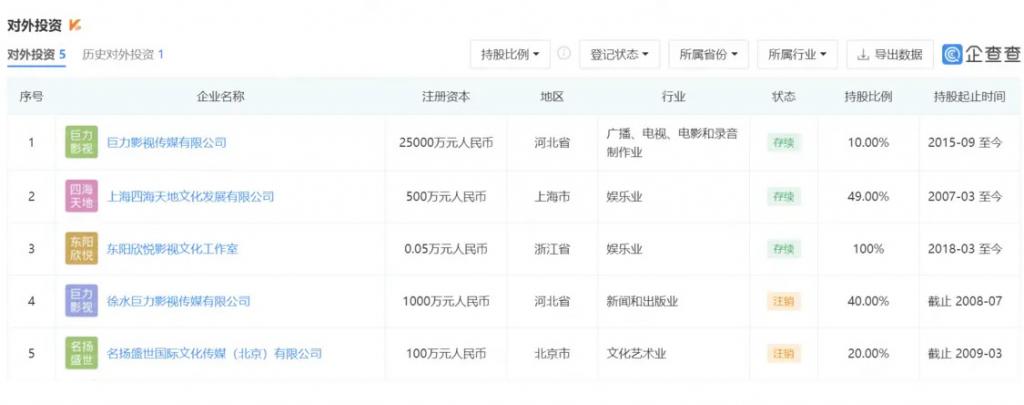The image size is (1024, 405).
Task: Open 名扬盛世国际文化传媒（北京）有限公司 link
Action: (x=214, y=353)
